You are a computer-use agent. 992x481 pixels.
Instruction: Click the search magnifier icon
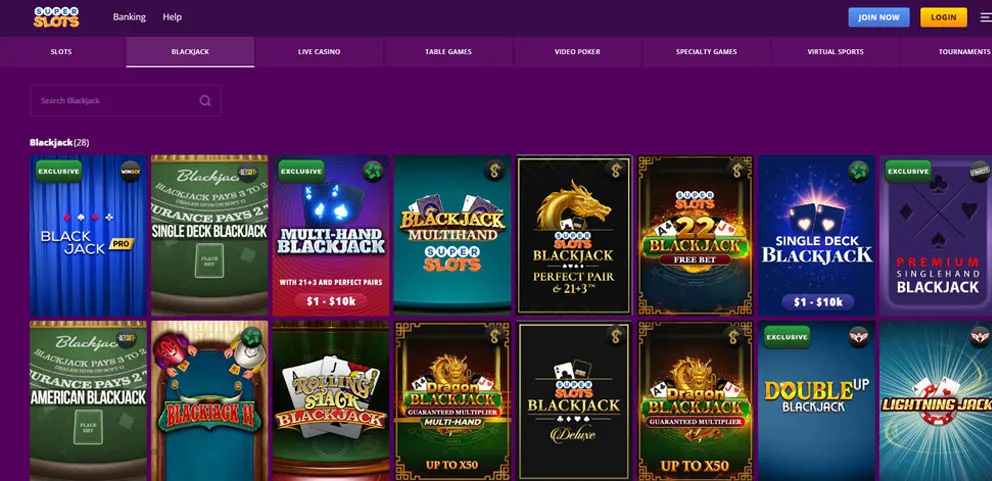[205, 101]
